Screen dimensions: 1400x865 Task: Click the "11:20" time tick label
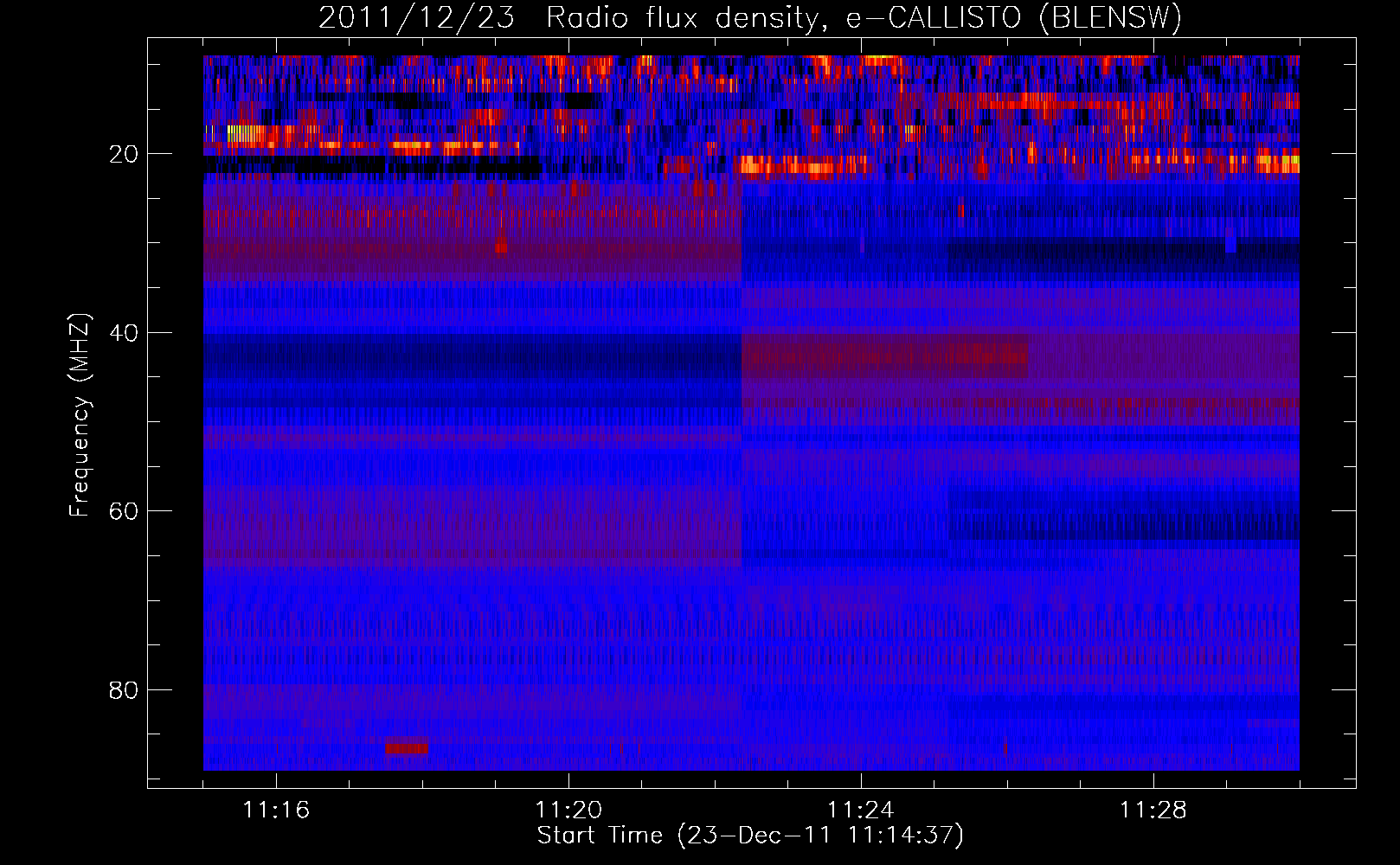tap(568, 810)
